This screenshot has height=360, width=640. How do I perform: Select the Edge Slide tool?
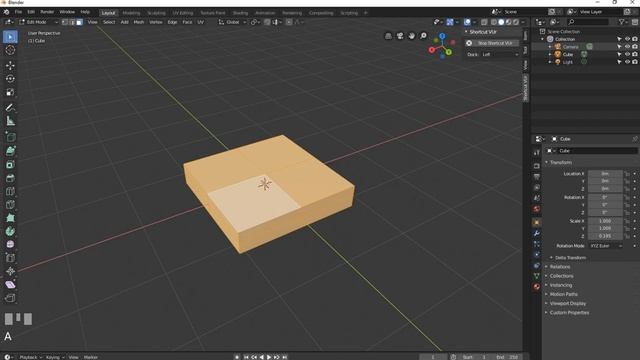point(10,258)
